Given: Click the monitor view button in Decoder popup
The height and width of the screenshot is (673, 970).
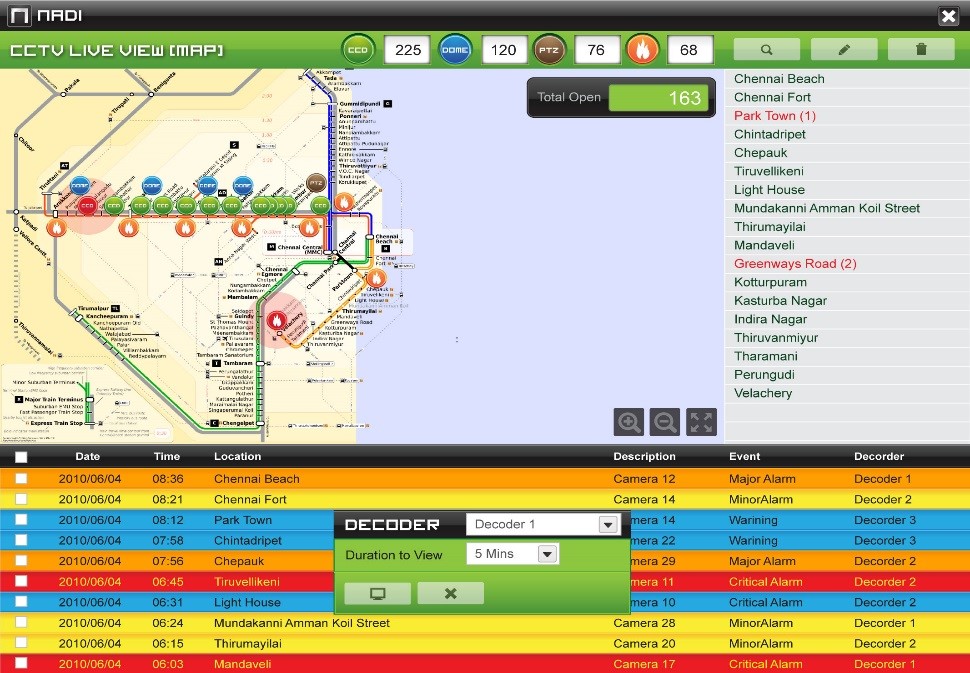Looking at the screenshot, I should 377,594.
